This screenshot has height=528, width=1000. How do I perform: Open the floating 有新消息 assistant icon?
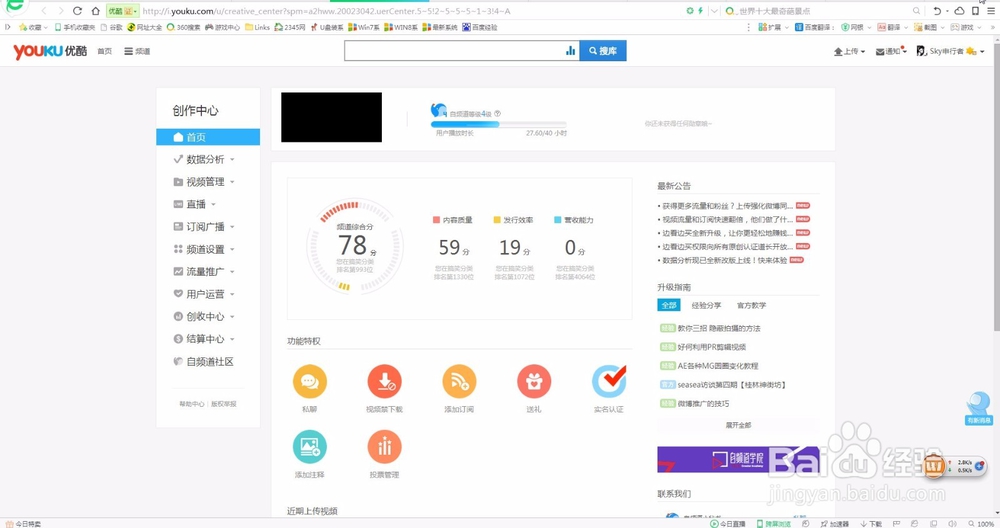click(978, 408)
